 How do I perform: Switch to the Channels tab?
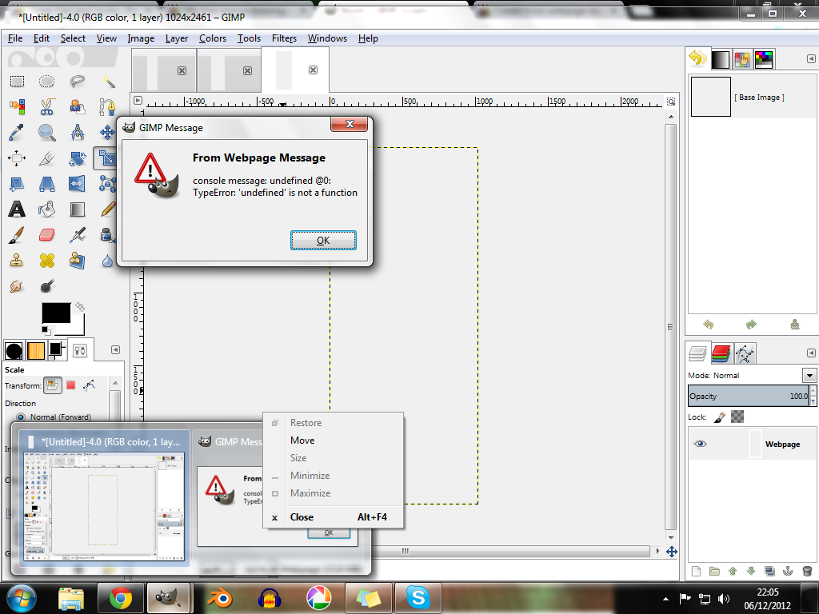point(721,353)
